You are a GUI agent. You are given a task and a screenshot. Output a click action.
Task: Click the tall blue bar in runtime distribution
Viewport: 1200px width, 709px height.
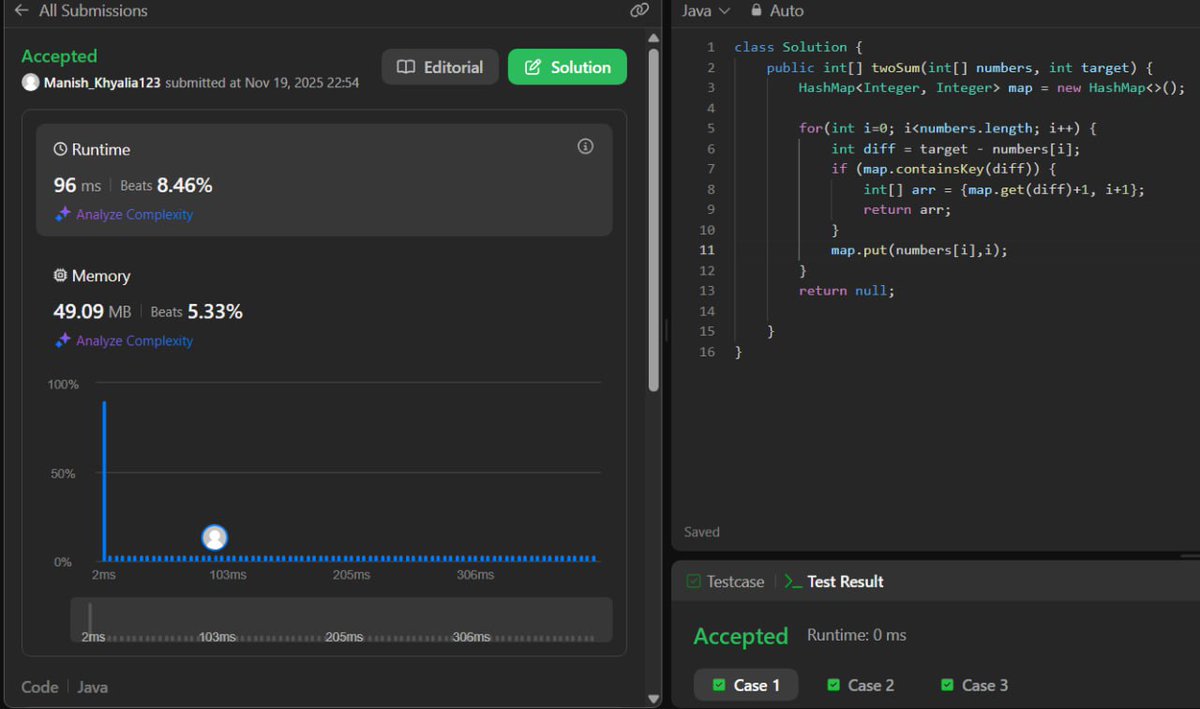[104, 480]
